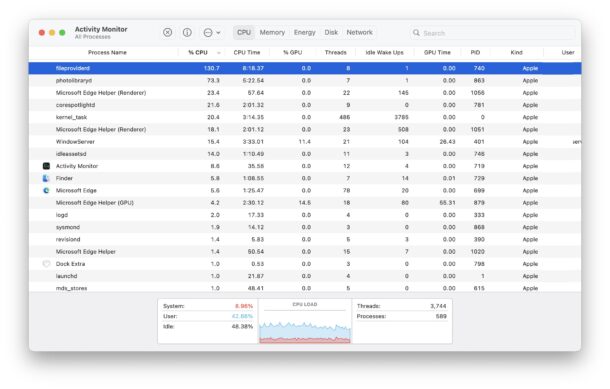This screenshot has height=389, width=610.
Task: Select the fileproviderd process row
Action: [x=305, y=68]
